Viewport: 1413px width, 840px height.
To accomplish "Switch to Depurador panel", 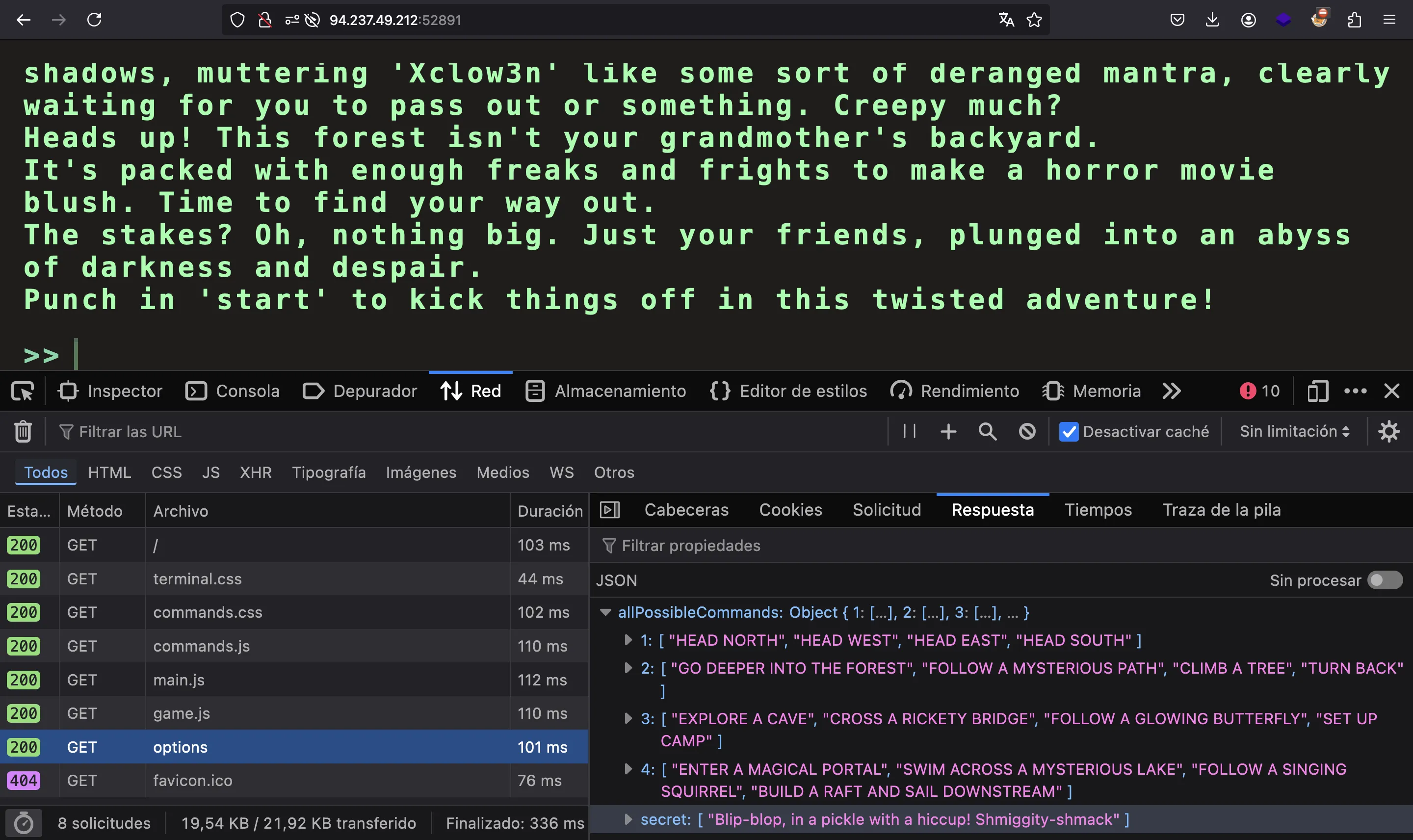I will [x=375, y=390].
